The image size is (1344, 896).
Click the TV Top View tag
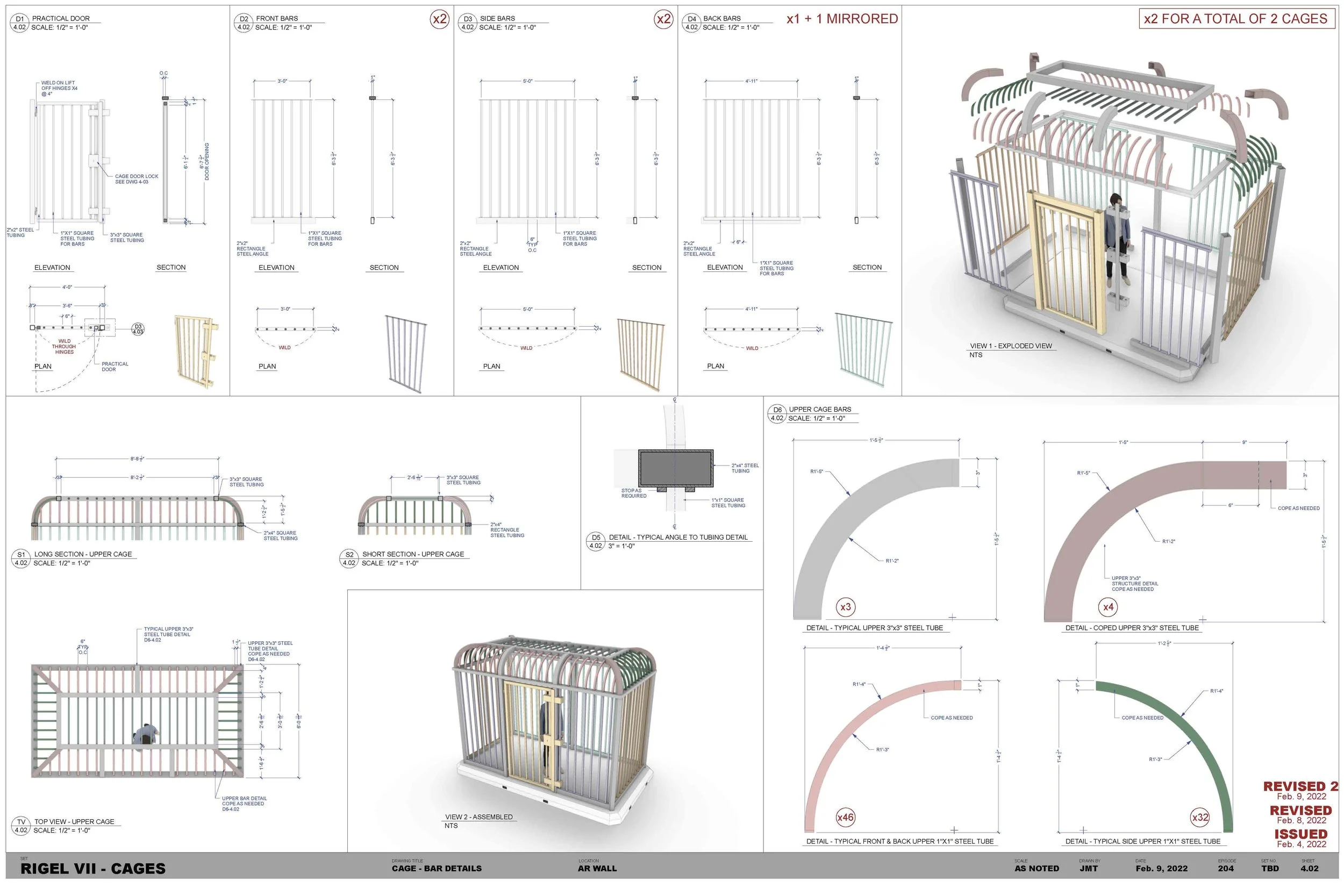(x=21, y=826)
